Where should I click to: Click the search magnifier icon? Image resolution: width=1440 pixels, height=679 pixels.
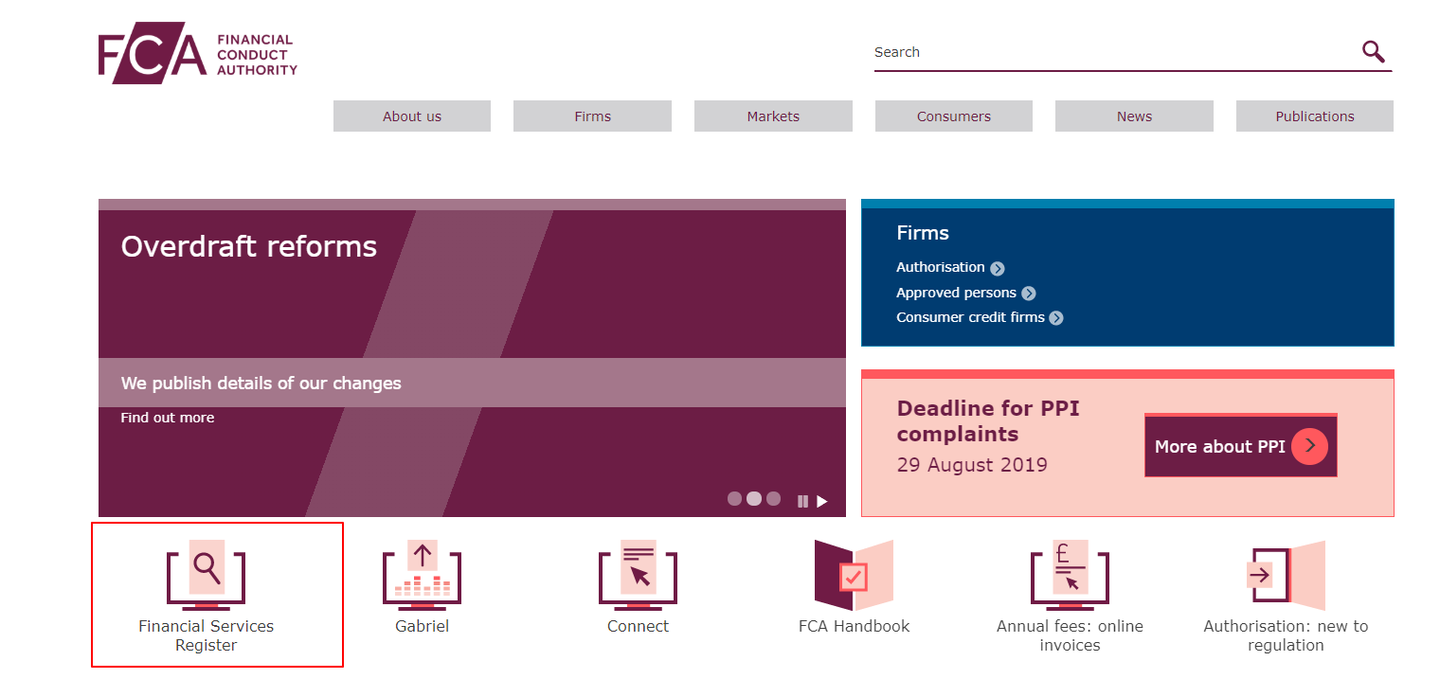pyautogui.click(x=1373, y=52)
